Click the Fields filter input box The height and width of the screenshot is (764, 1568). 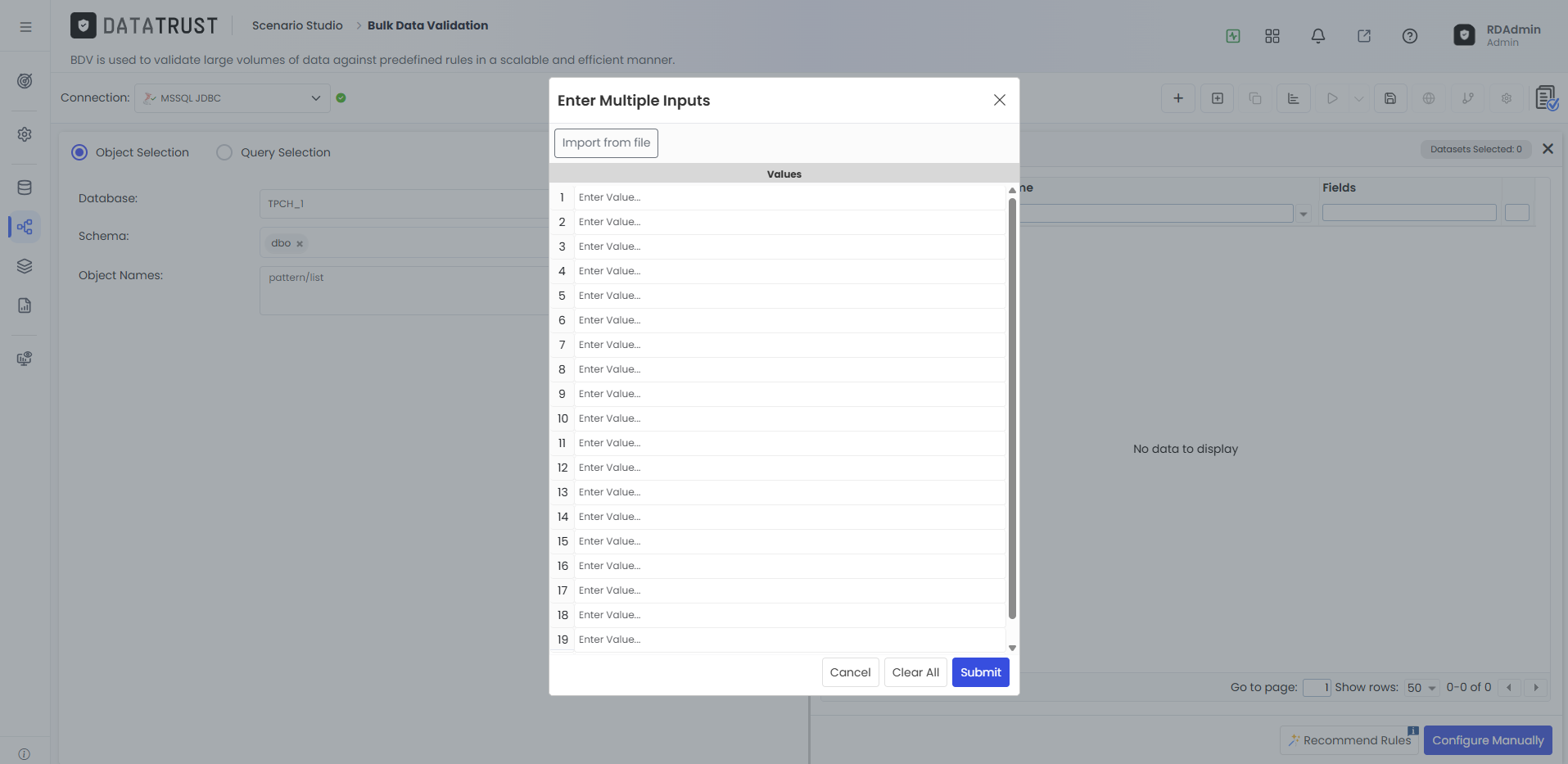[x=1409, y=213]
